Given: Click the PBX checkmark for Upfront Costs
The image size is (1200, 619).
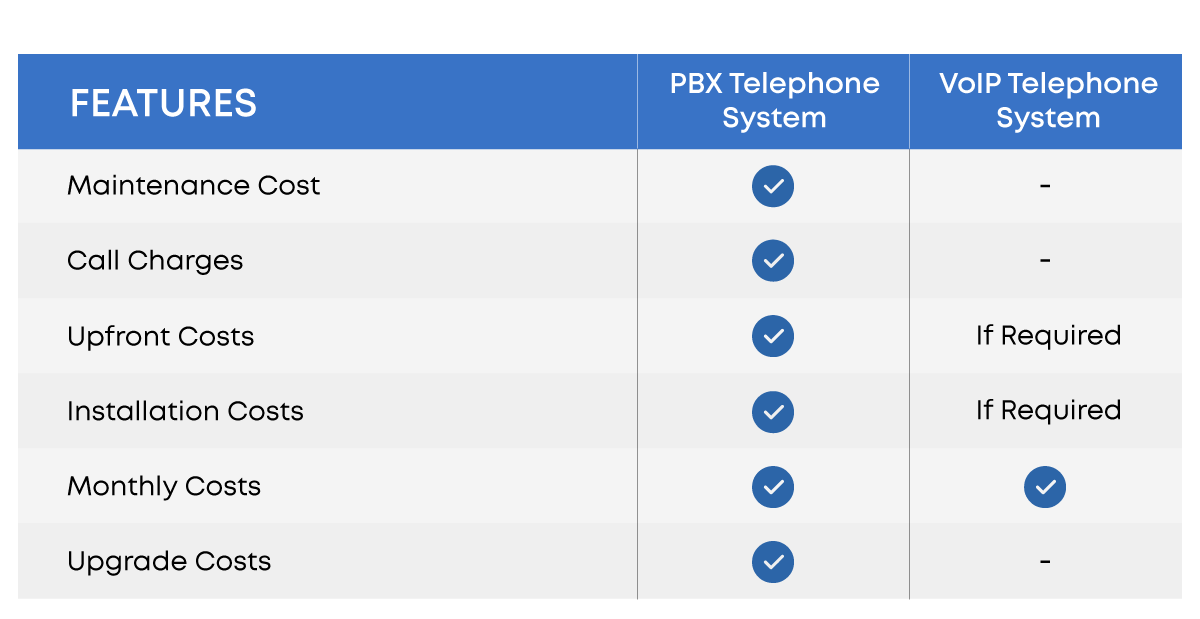Looking at the screenshot, I should pos(773,336).
